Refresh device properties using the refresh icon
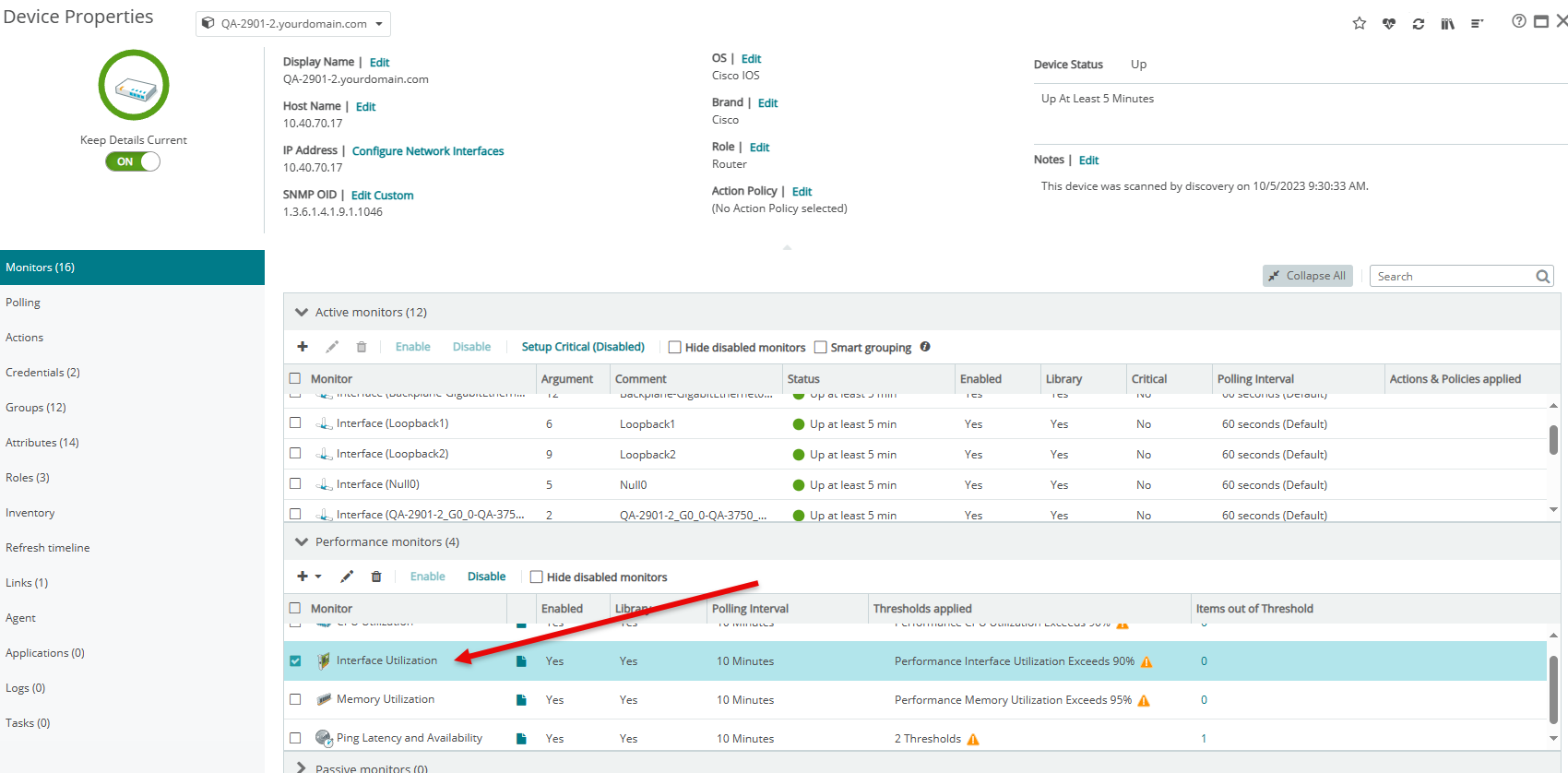This screenshot has height=773, width=1568. [1419, 23]
